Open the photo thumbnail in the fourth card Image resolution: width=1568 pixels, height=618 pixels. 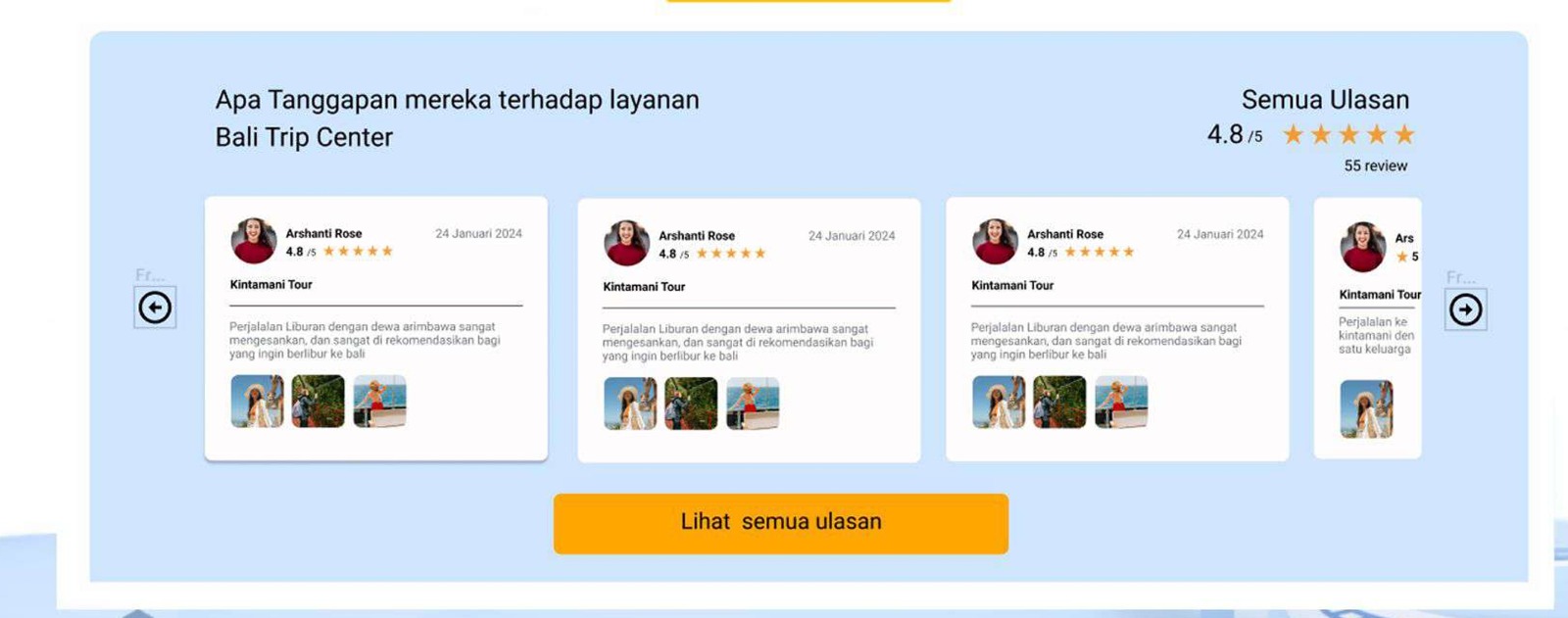click(1366, 409)
